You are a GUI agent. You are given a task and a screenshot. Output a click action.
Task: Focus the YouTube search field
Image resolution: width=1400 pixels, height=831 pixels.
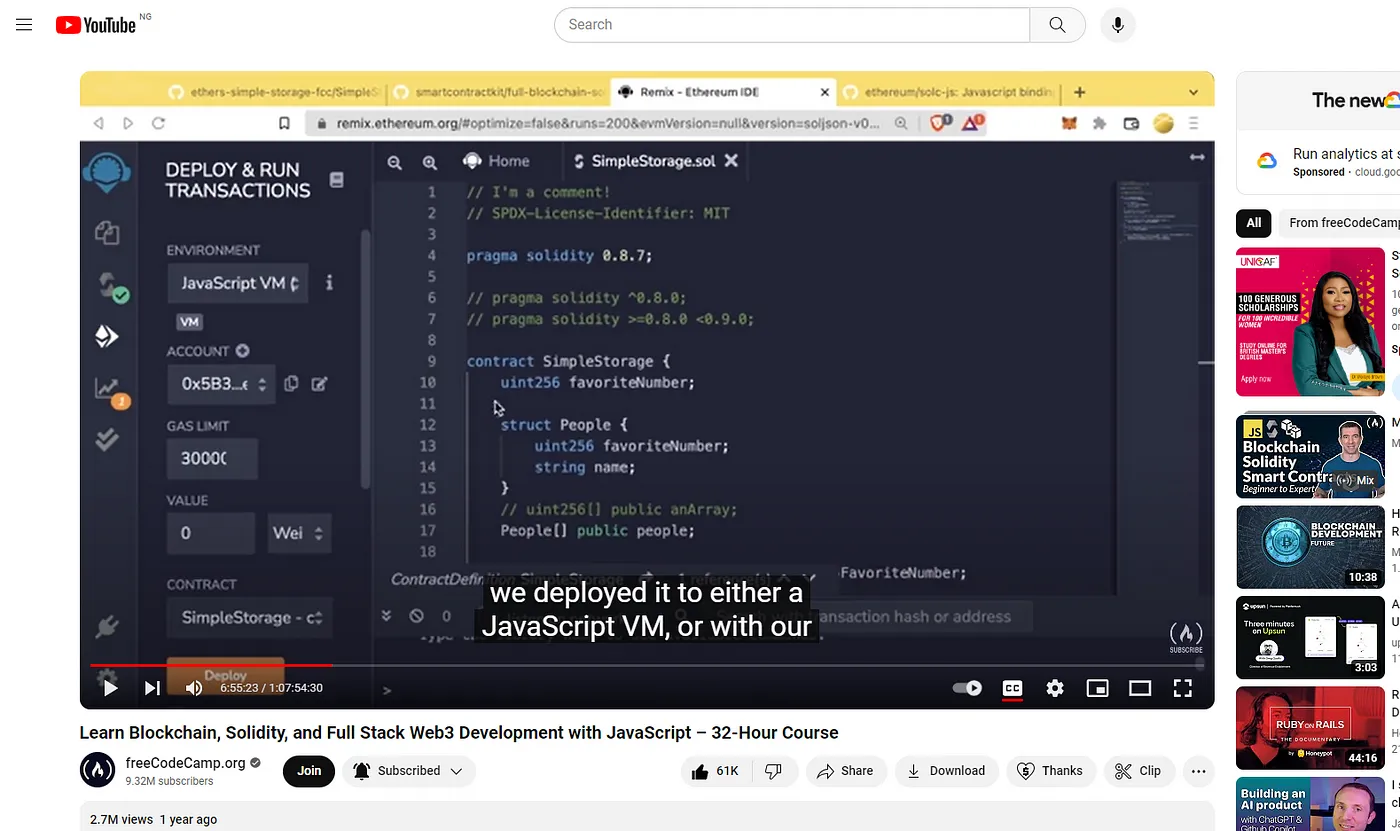point(792,25)
